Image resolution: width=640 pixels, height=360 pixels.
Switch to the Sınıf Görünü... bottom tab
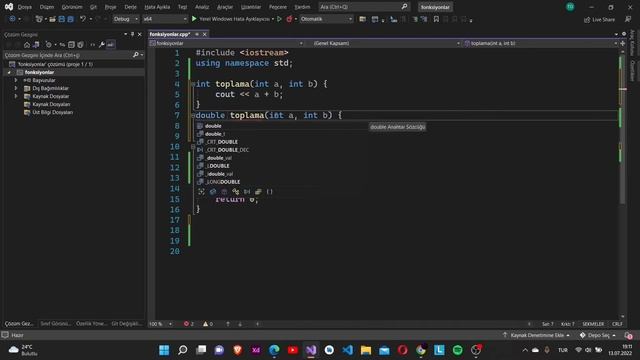click(x=56, y=323)
